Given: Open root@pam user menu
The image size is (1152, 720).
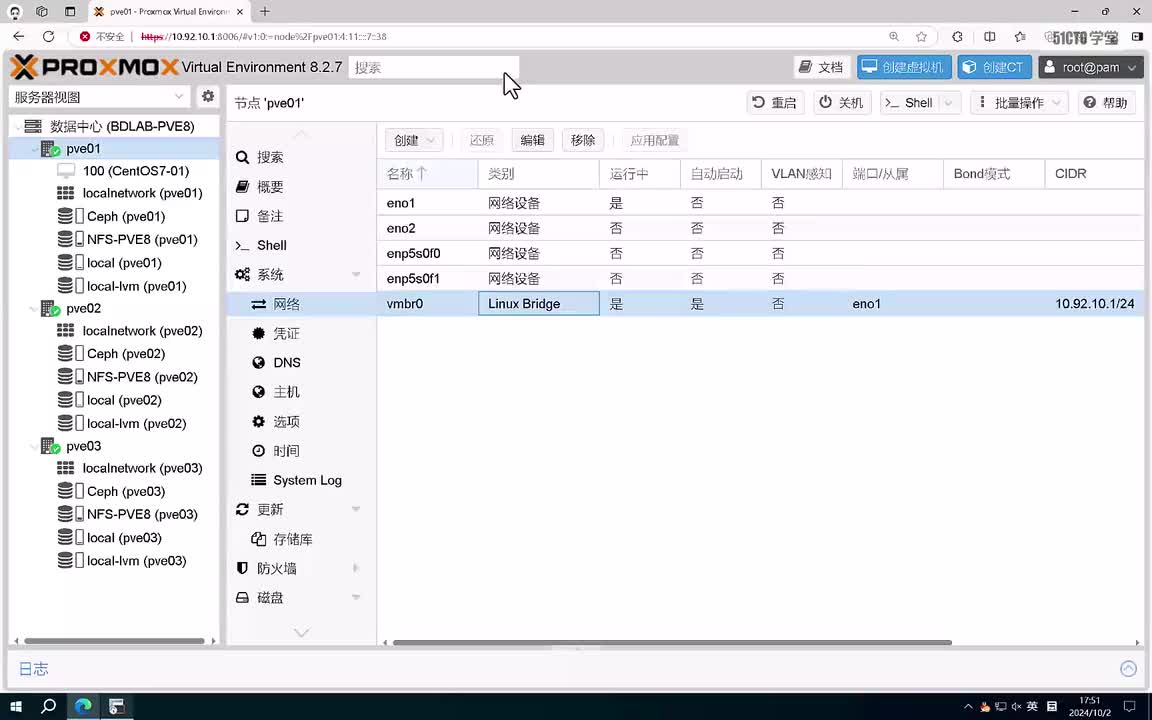Looking at the screenshot, I should [x=1090, y=67].
